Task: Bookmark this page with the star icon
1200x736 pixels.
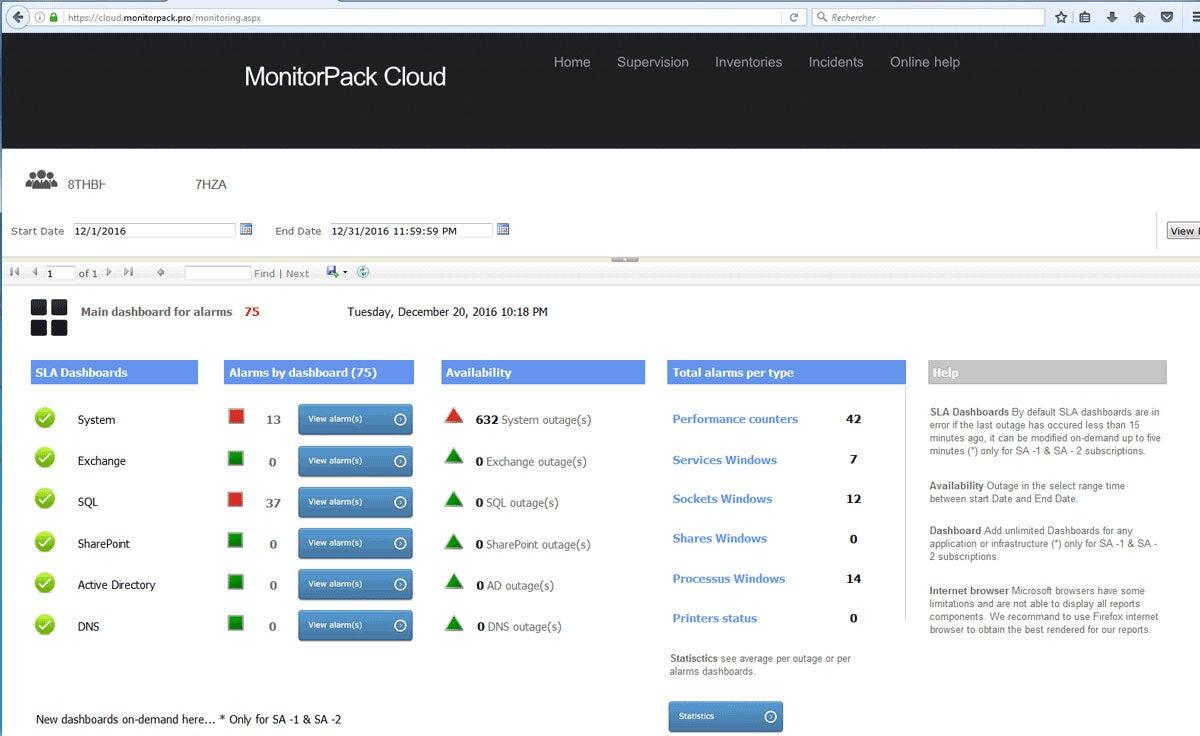Action: click(x=1060, y=16)
